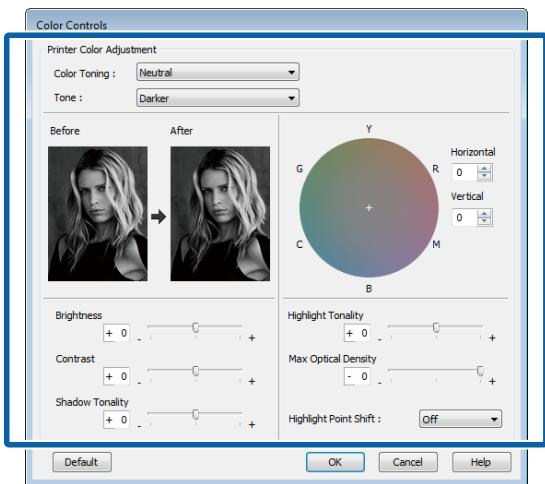Click the Brightness value input box
The image size is (545, 484).
pyautogui.click(x=116, y=333)
